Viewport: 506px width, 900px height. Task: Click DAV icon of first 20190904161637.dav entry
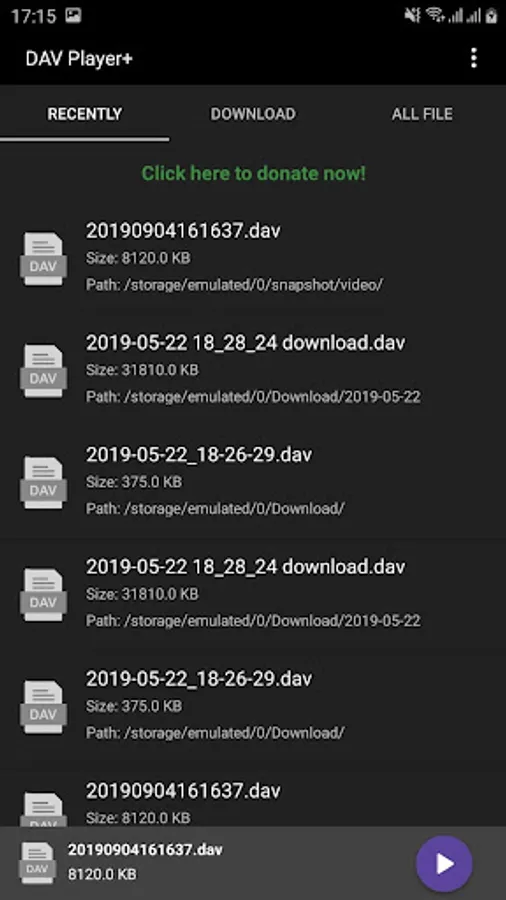(44, 259)
